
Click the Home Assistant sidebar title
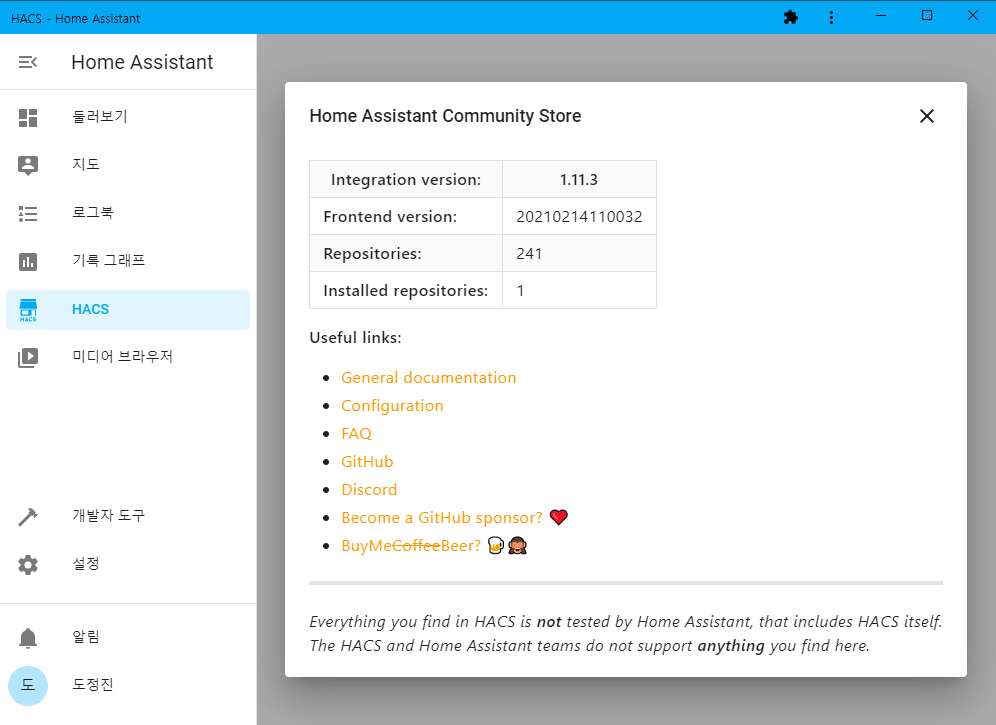(142, 62)
